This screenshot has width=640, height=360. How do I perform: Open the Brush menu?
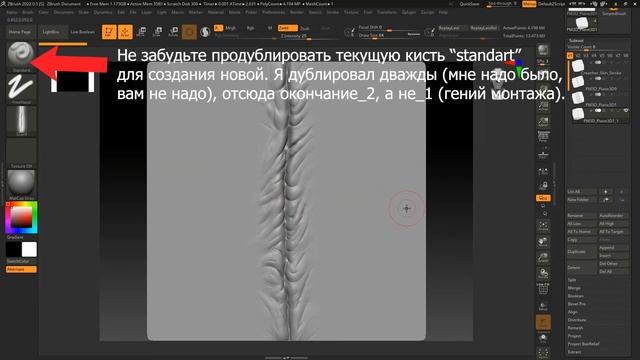pos(28,12)
